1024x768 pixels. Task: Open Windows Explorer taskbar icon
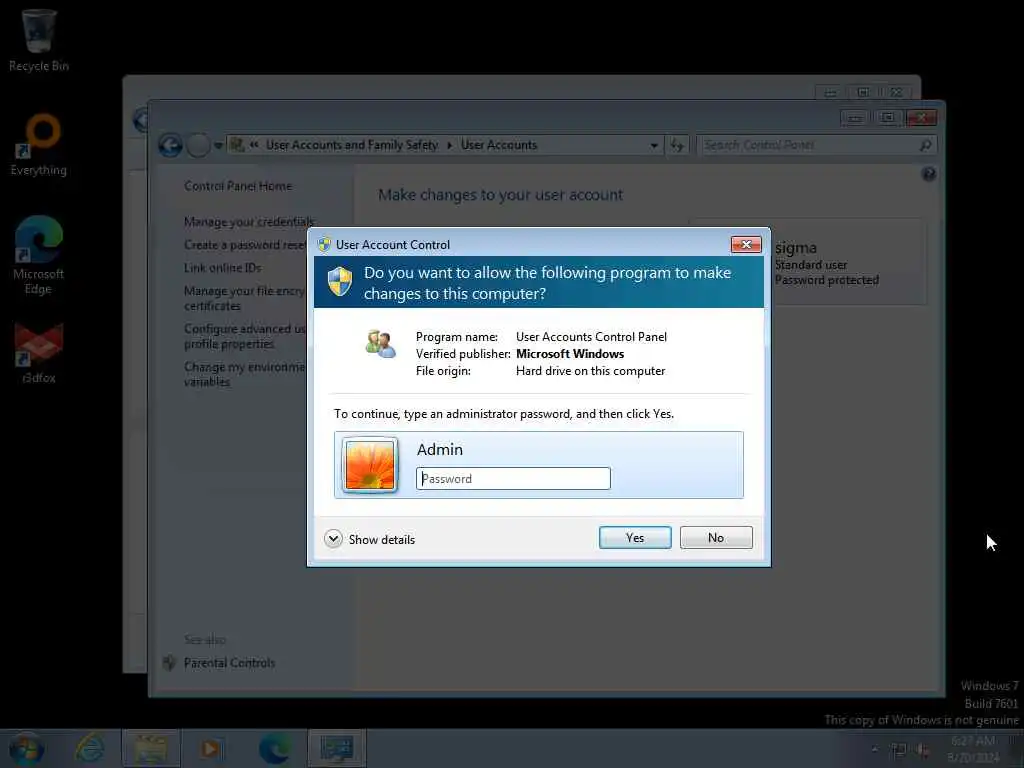[150, 748]
